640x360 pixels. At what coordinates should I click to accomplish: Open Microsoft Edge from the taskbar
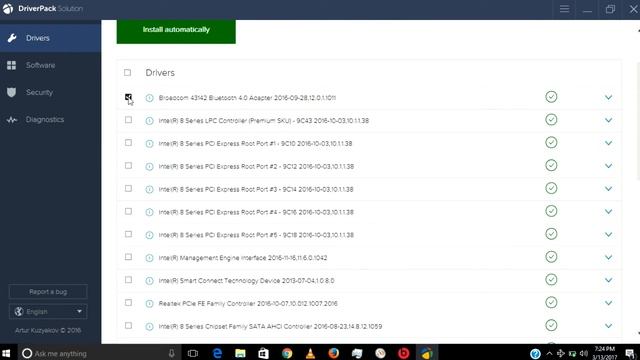tap(217, 353)
